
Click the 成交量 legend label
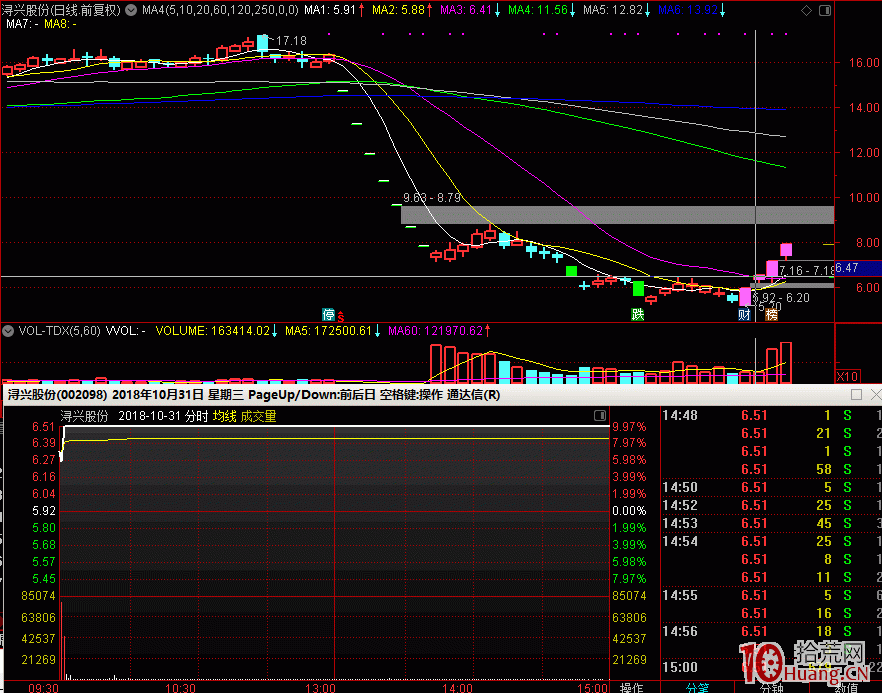click(x=257, y=416)
